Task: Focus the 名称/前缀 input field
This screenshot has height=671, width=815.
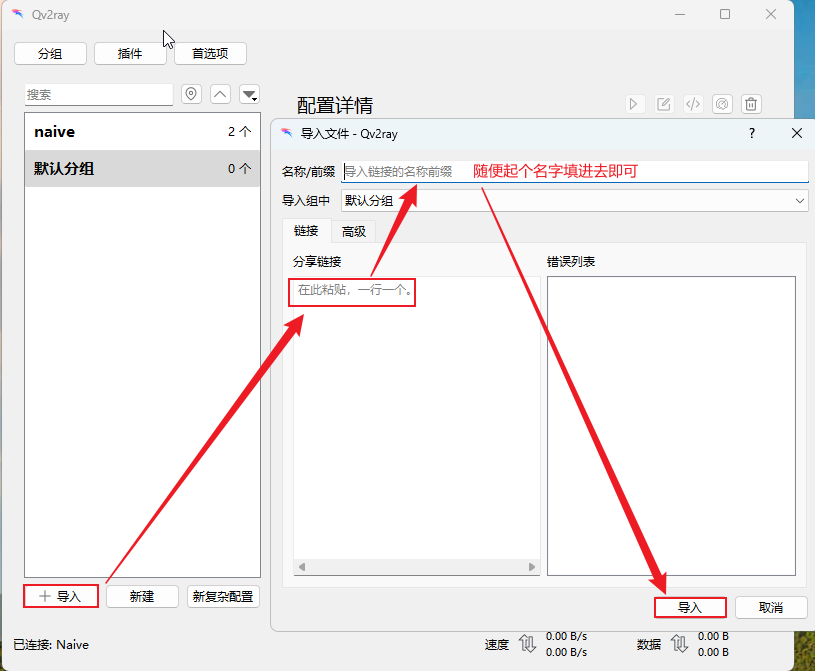Action: click(574, 172)
